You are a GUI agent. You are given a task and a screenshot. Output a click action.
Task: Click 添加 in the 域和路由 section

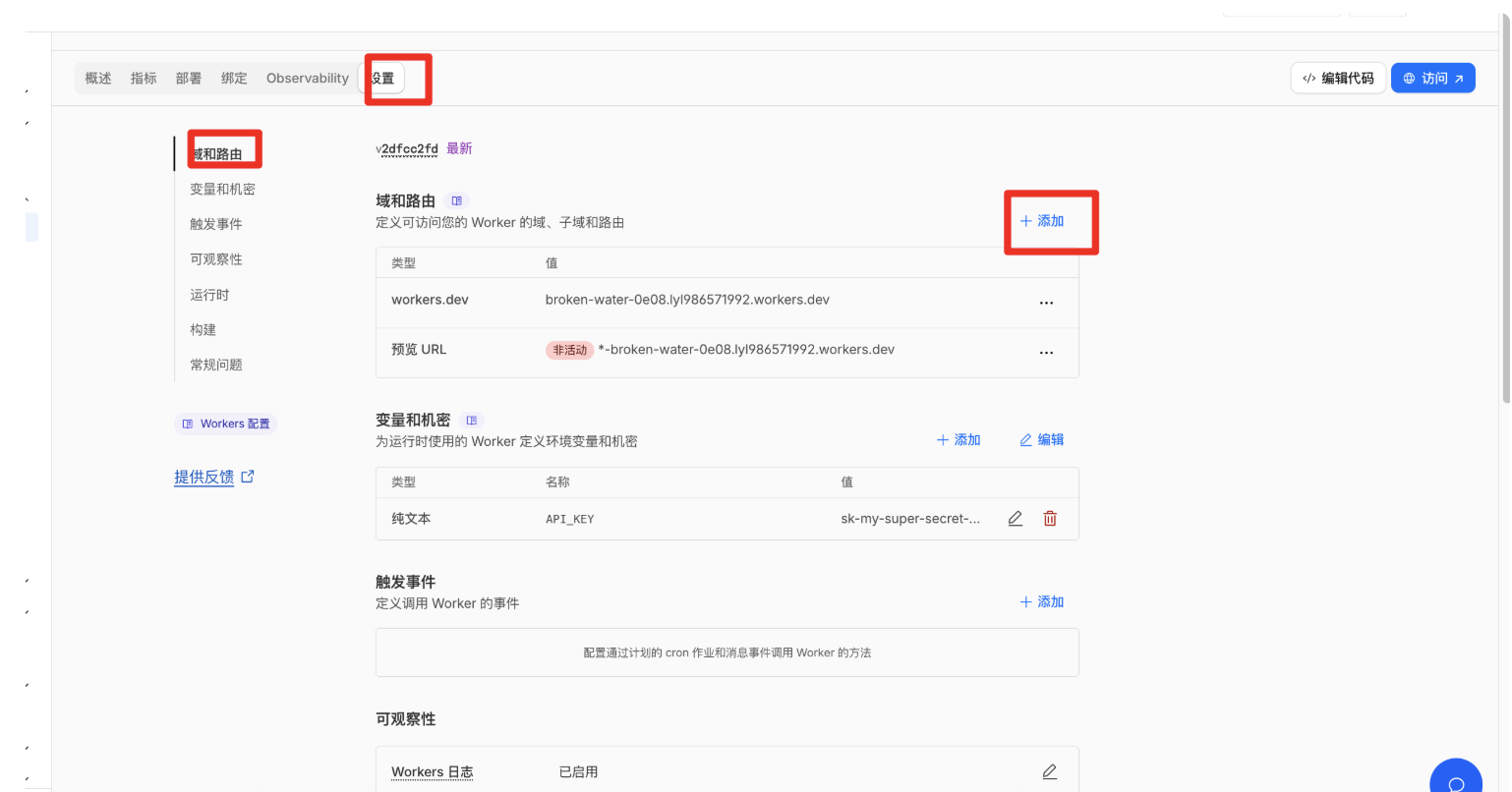click(x=1042, y=221)
